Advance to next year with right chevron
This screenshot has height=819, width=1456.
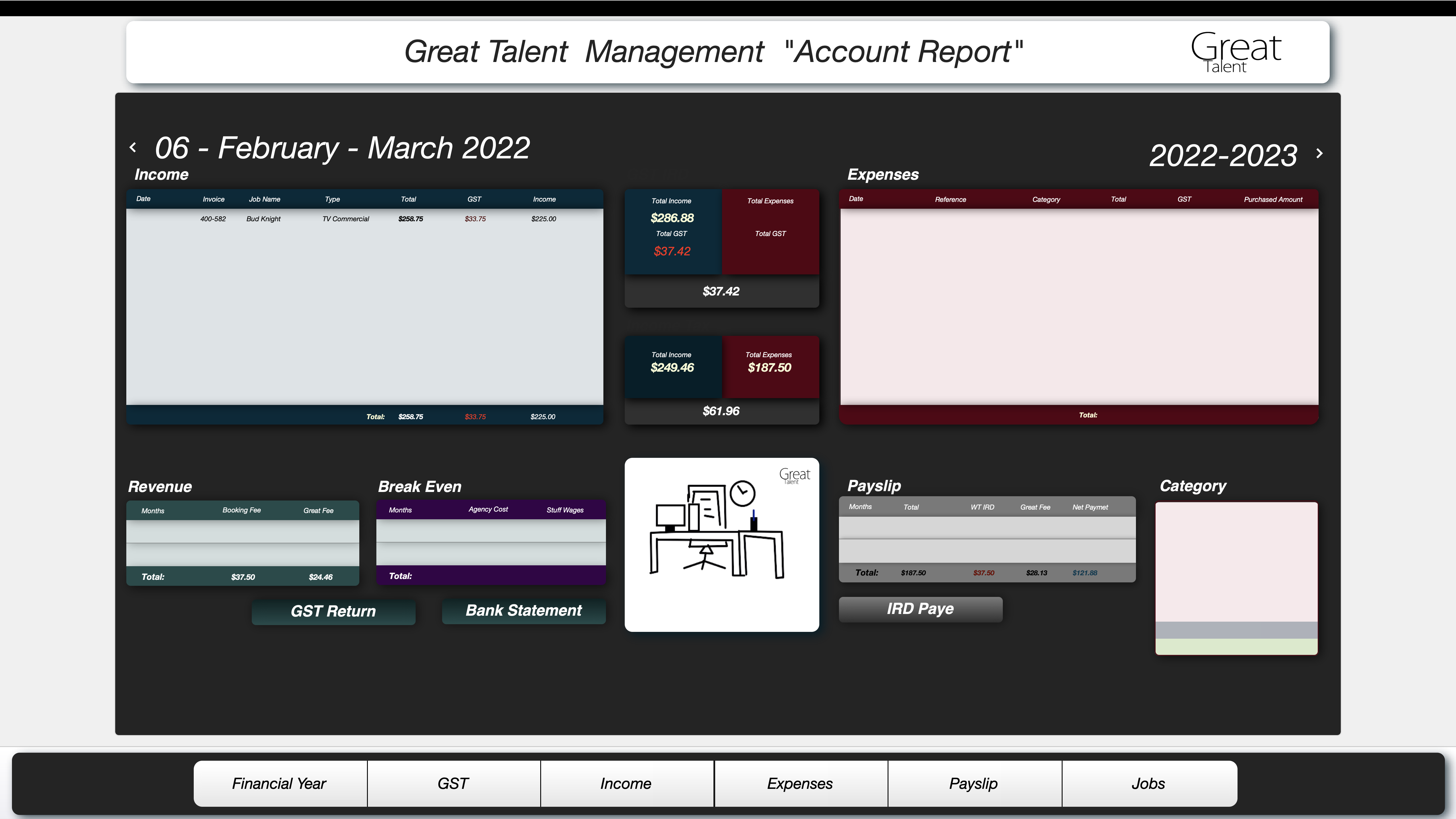tap(1319, 154)
